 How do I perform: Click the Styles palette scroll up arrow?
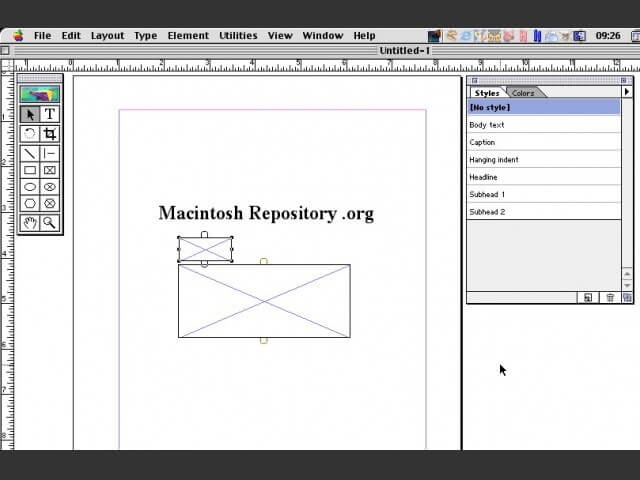pyautogui.click(x=627, y=273)
